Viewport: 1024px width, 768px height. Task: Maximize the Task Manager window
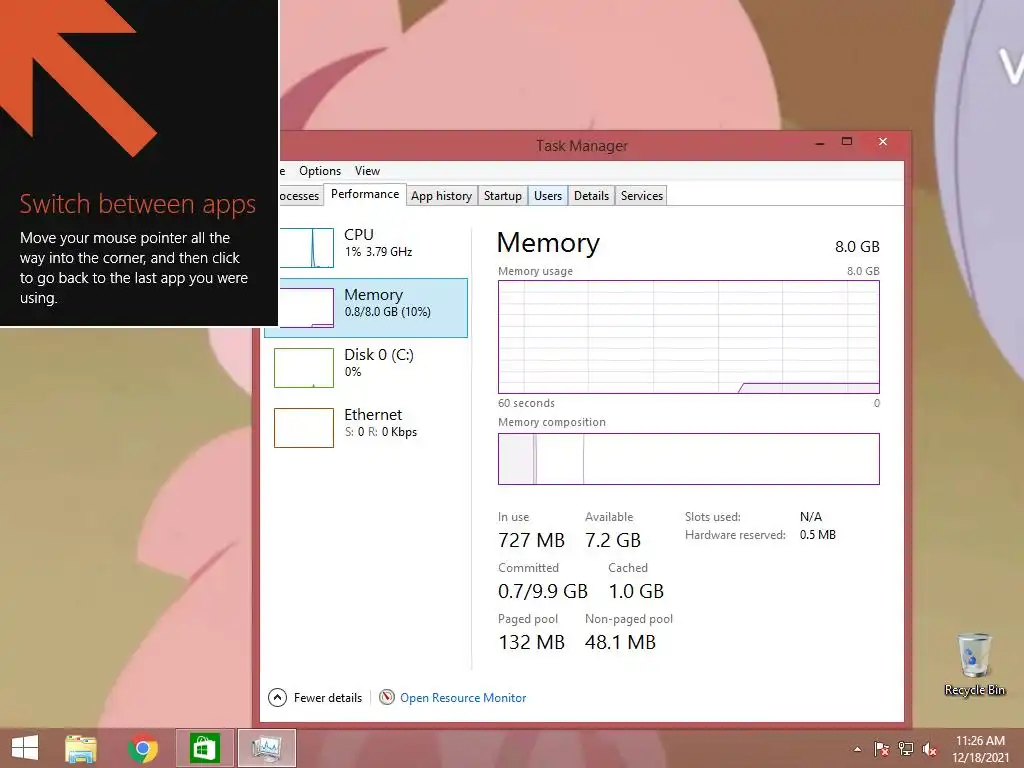847,142
